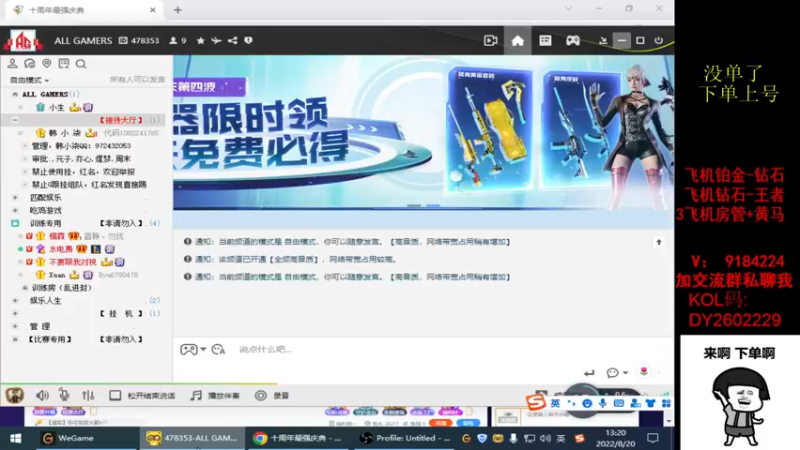The image size is (800, 450).
Task: Collapse the 接待大厅 channel row
Action: click(x=15, y=120)
